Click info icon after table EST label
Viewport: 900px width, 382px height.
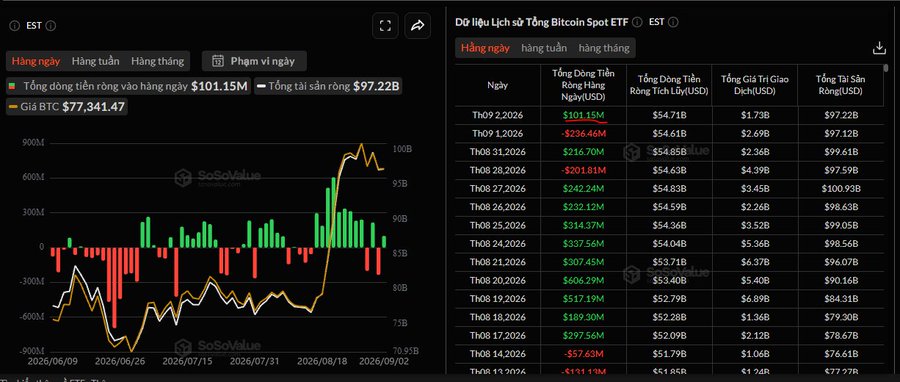coord(673,22)
